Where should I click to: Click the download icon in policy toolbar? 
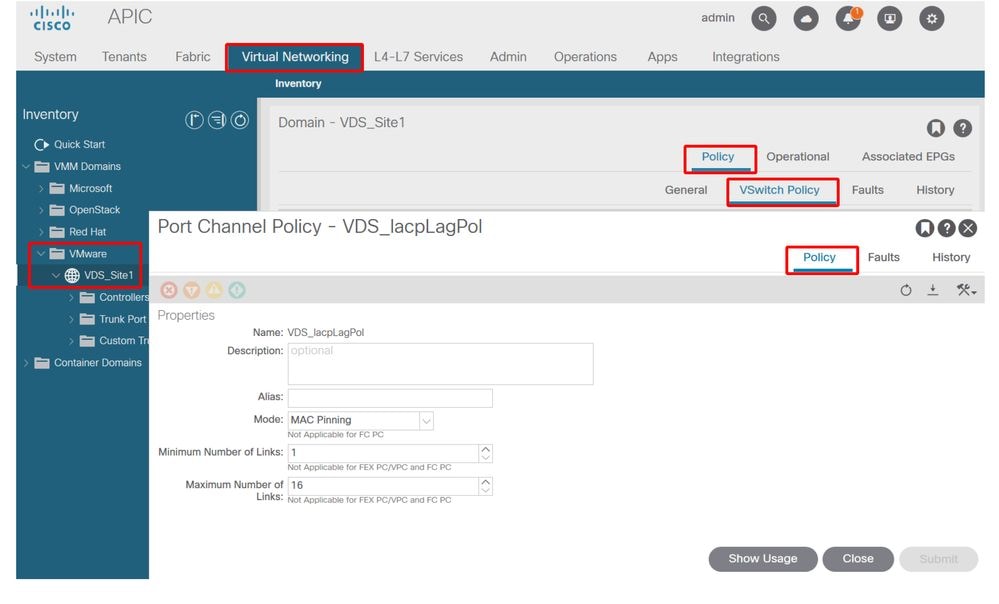pyautogui.click(x=933, y=291)
